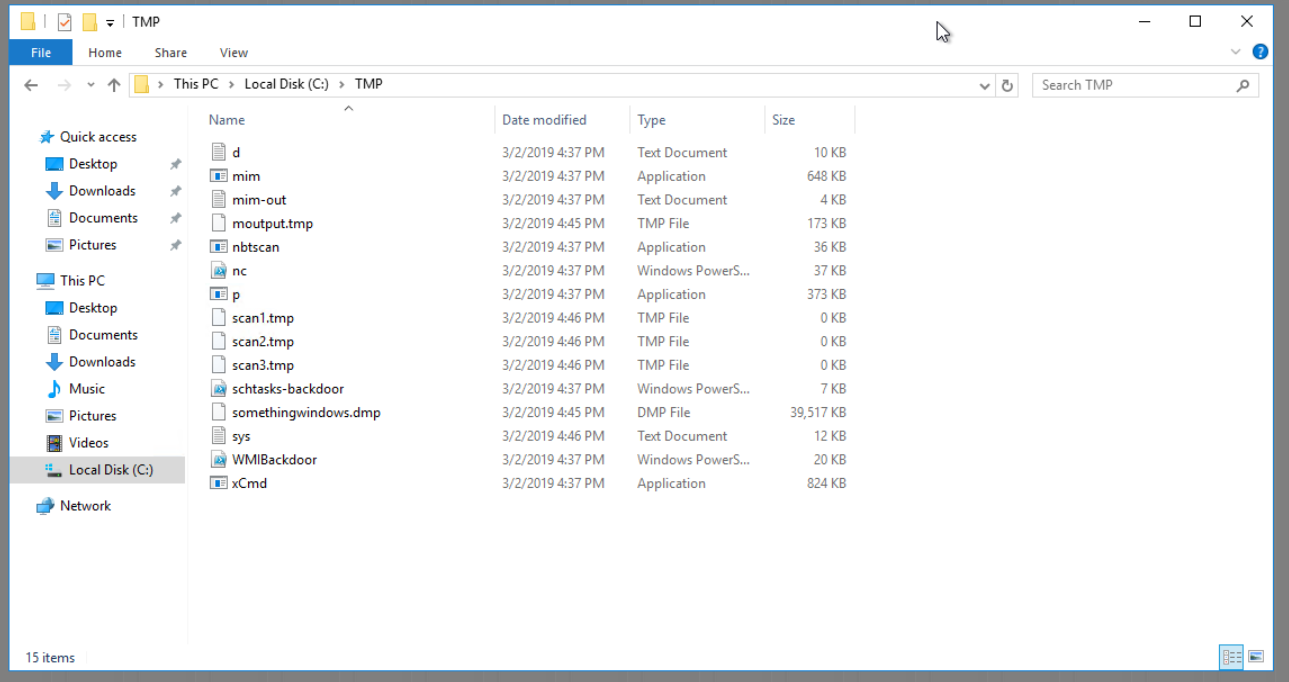Select the WMIBackdoor PowerShell script icon
Image resolution: width=1289 pixels, height=682 pixels.
click(x=219, y=460)
